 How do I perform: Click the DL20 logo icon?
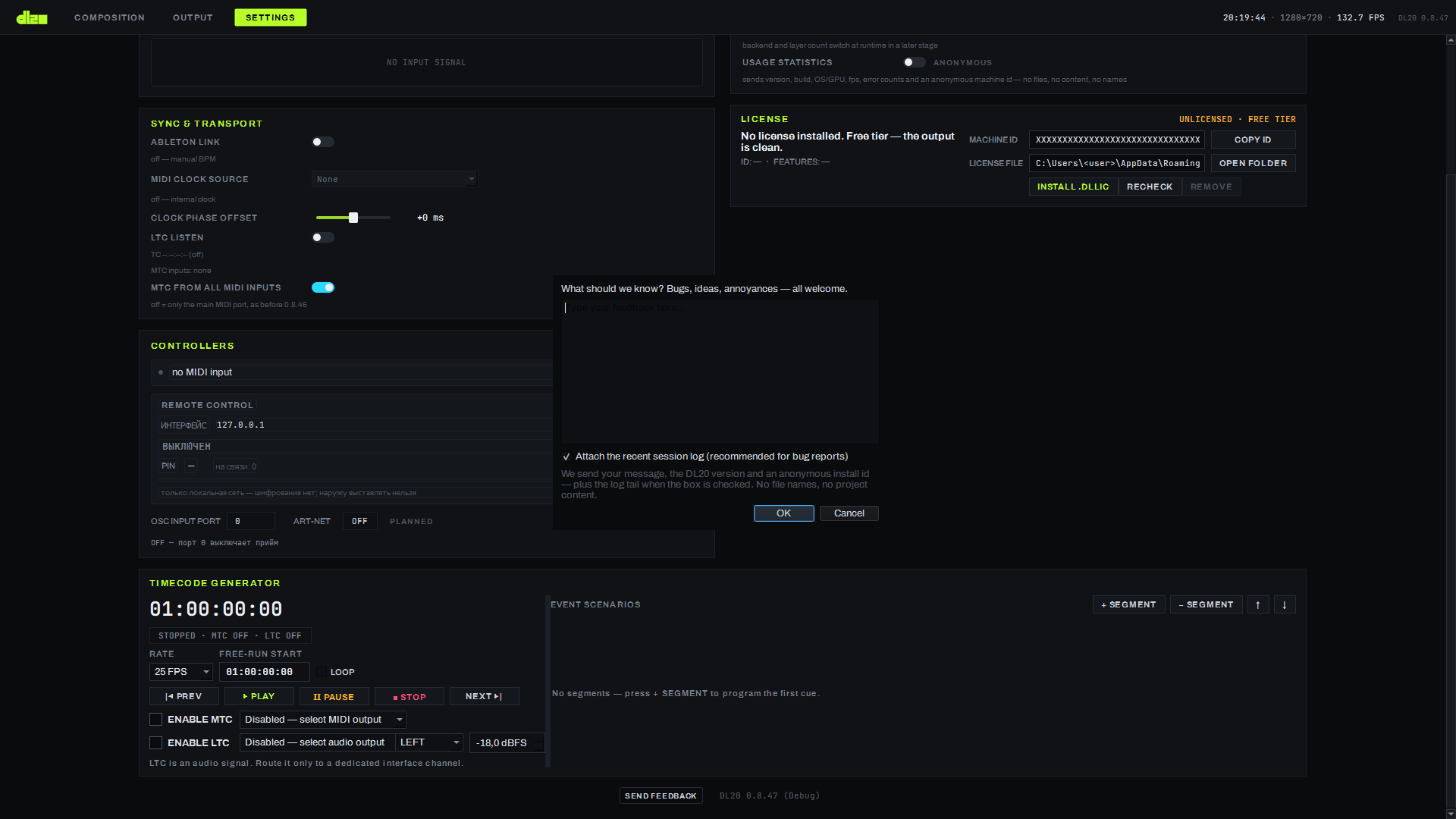32,17
